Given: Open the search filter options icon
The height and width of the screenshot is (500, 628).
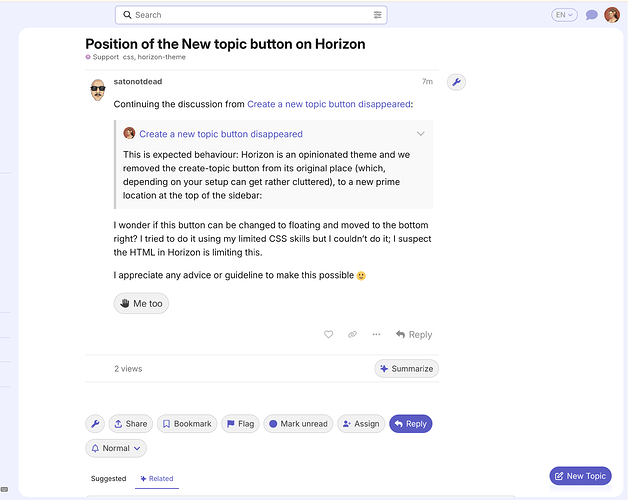Looking at the screenshot, I should tap(377, 15).
